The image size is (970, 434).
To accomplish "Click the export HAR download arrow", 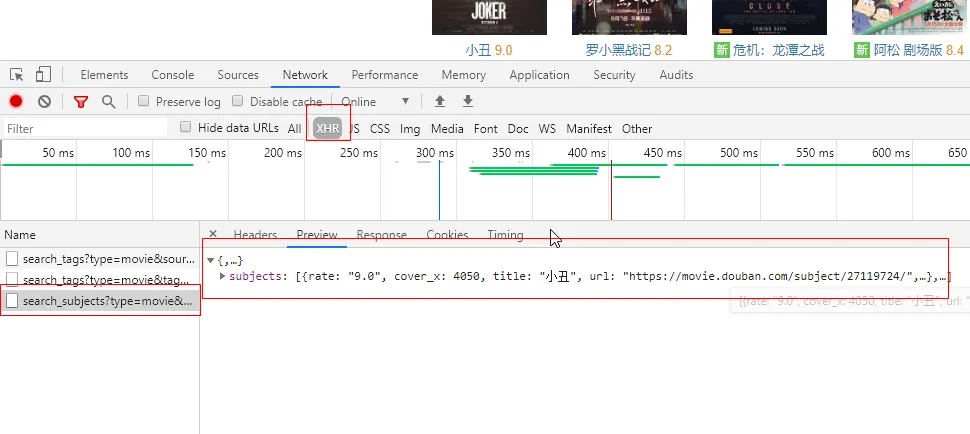I will pyautogui.click(x=467, y=101).
